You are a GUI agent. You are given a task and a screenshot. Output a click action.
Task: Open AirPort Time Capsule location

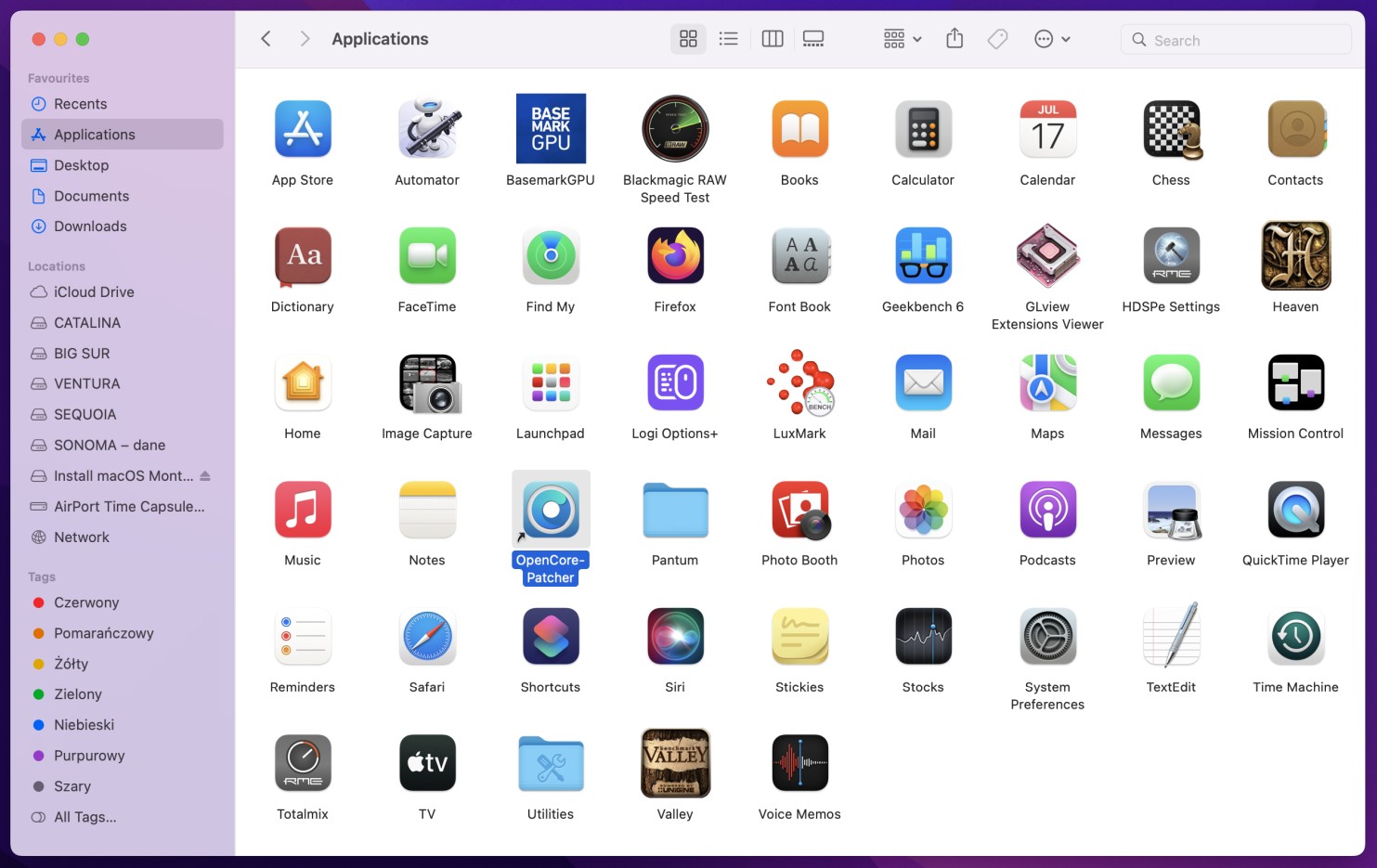(x=123, y=507)
